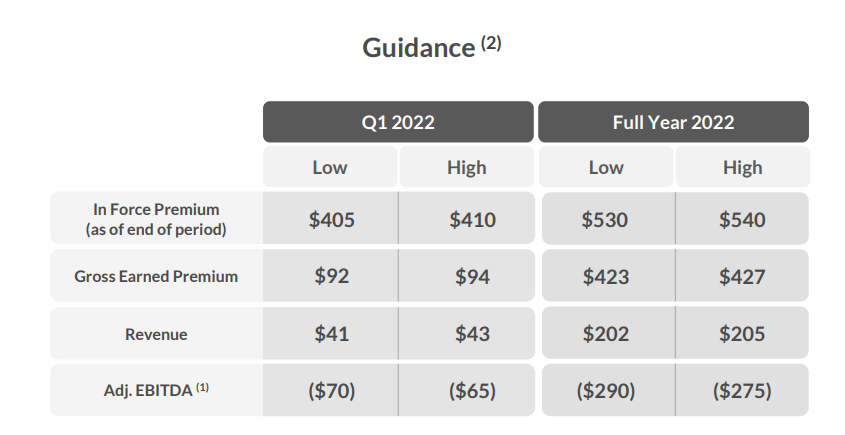Click the ($275) Adj. EBITDA cell
Screen dimensions: 845x435
pos(742,390)
